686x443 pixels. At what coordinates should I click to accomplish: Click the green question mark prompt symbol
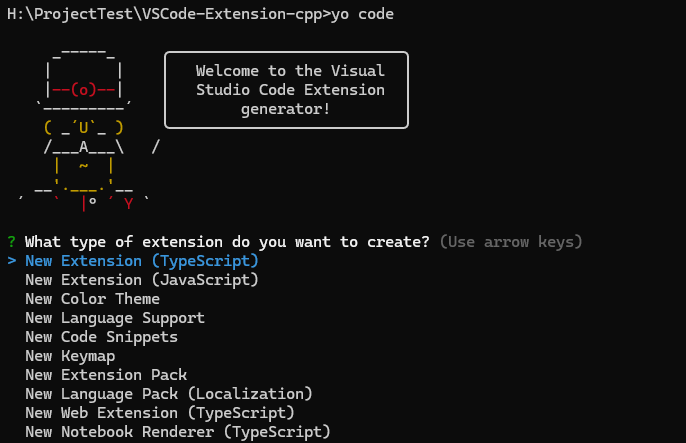pyautogui.click(x=11, y=242)
